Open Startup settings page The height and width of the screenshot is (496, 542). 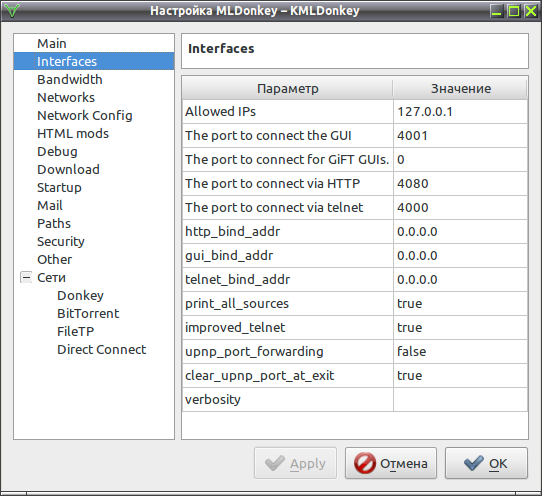coord(59,187)
